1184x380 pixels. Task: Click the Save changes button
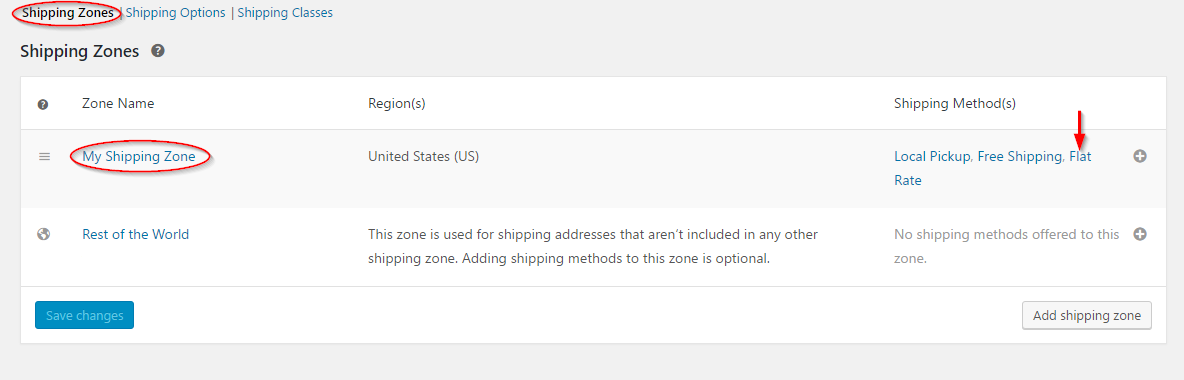(85, 315)
